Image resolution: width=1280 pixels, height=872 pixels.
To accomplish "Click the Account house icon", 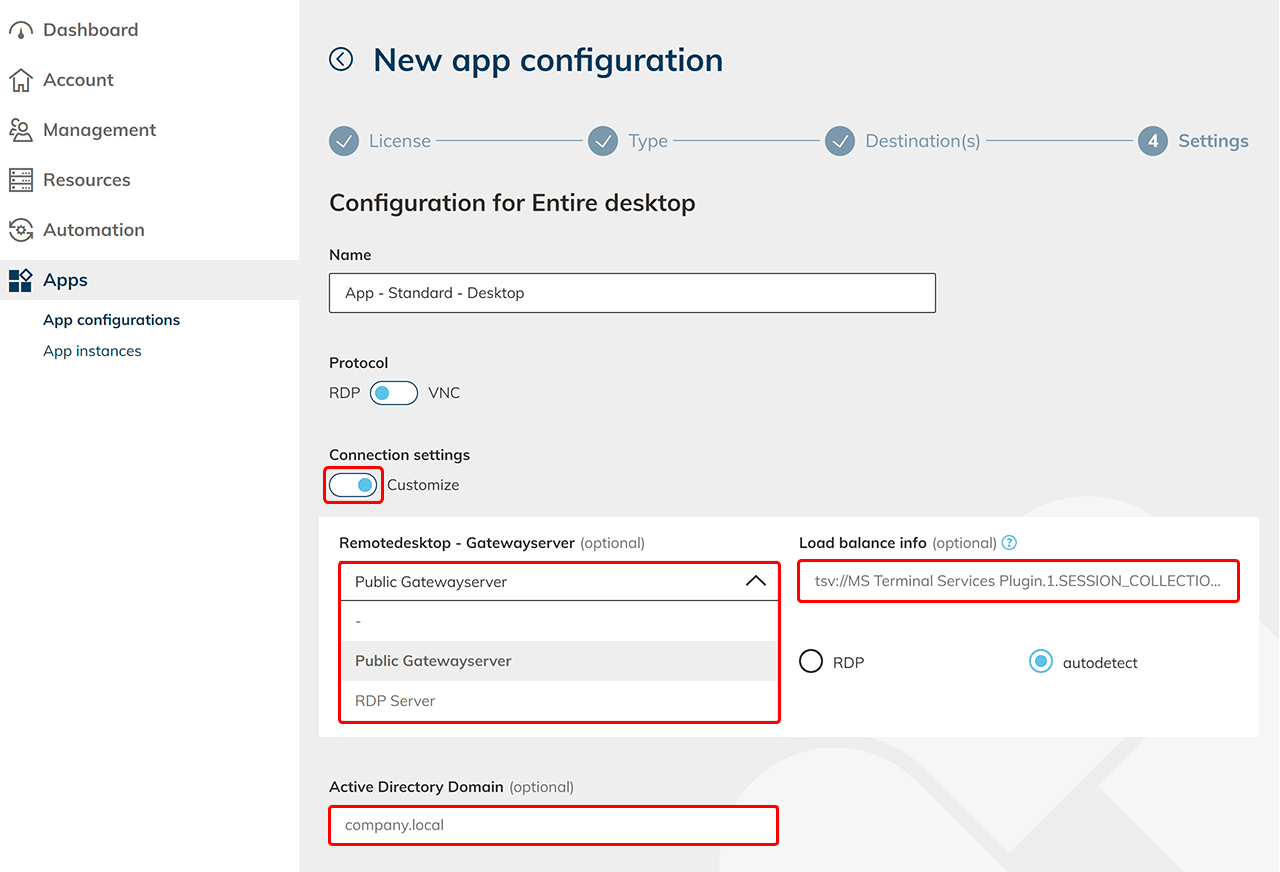I will 21,80.
